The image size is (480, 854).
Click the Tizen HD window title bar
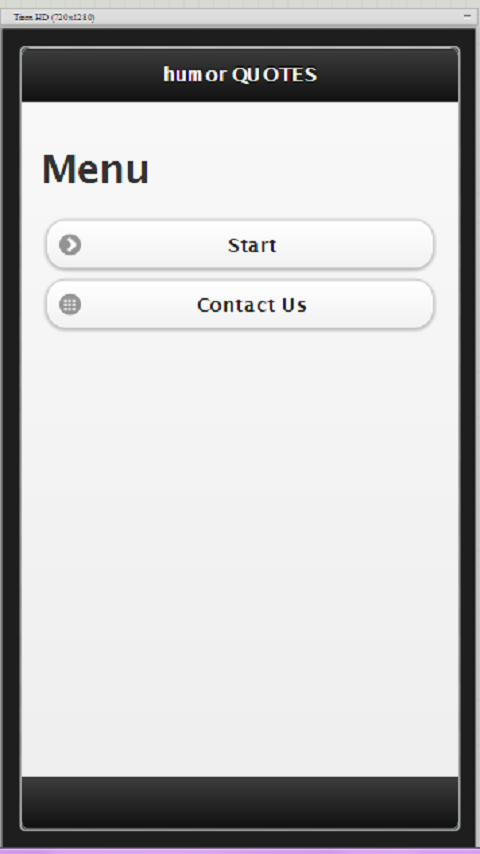pyautogui.click(x=272, y=17)
